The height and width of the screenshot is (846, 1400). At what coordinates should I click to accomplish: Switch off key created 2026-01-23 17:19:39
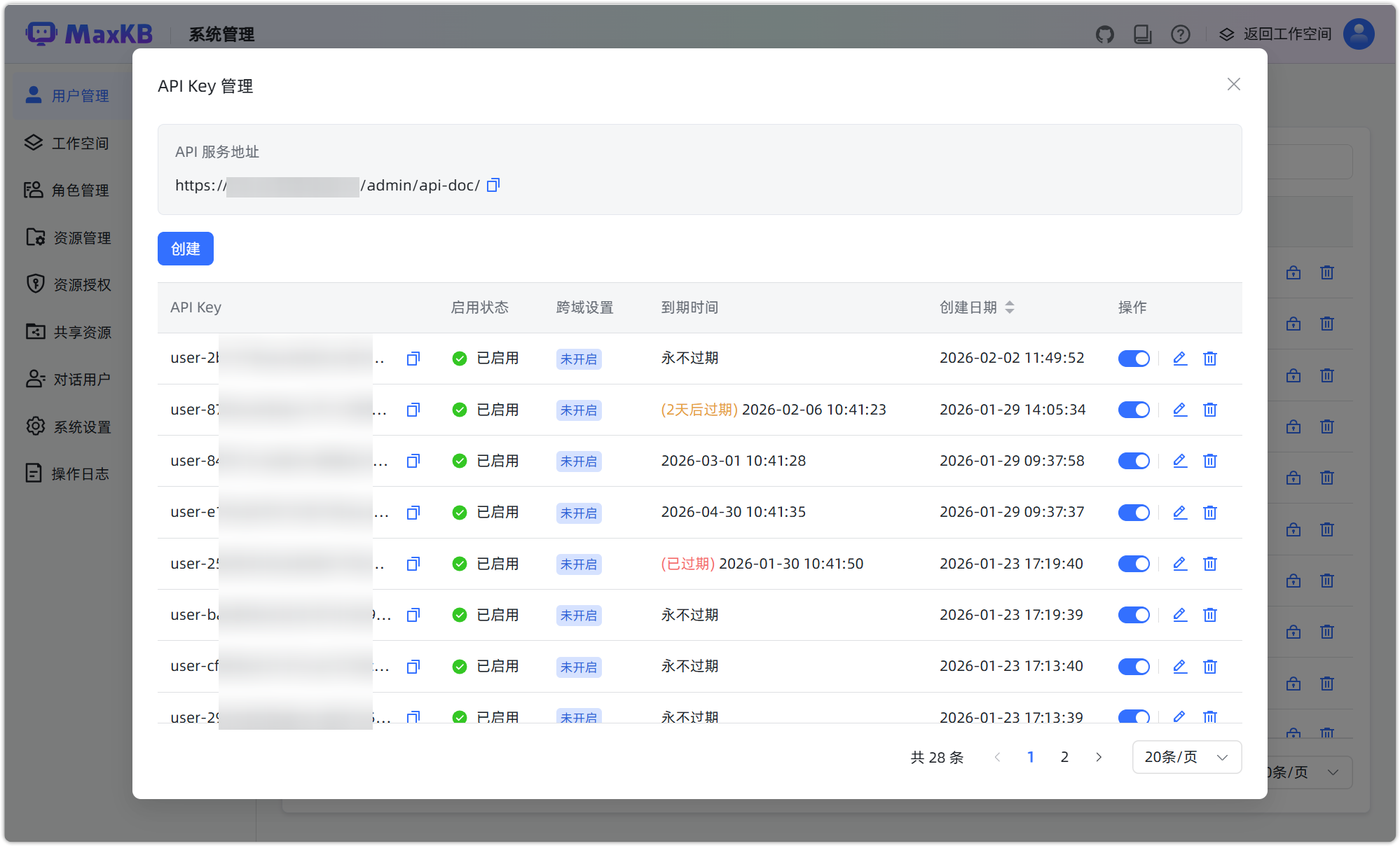point(1134,615)
